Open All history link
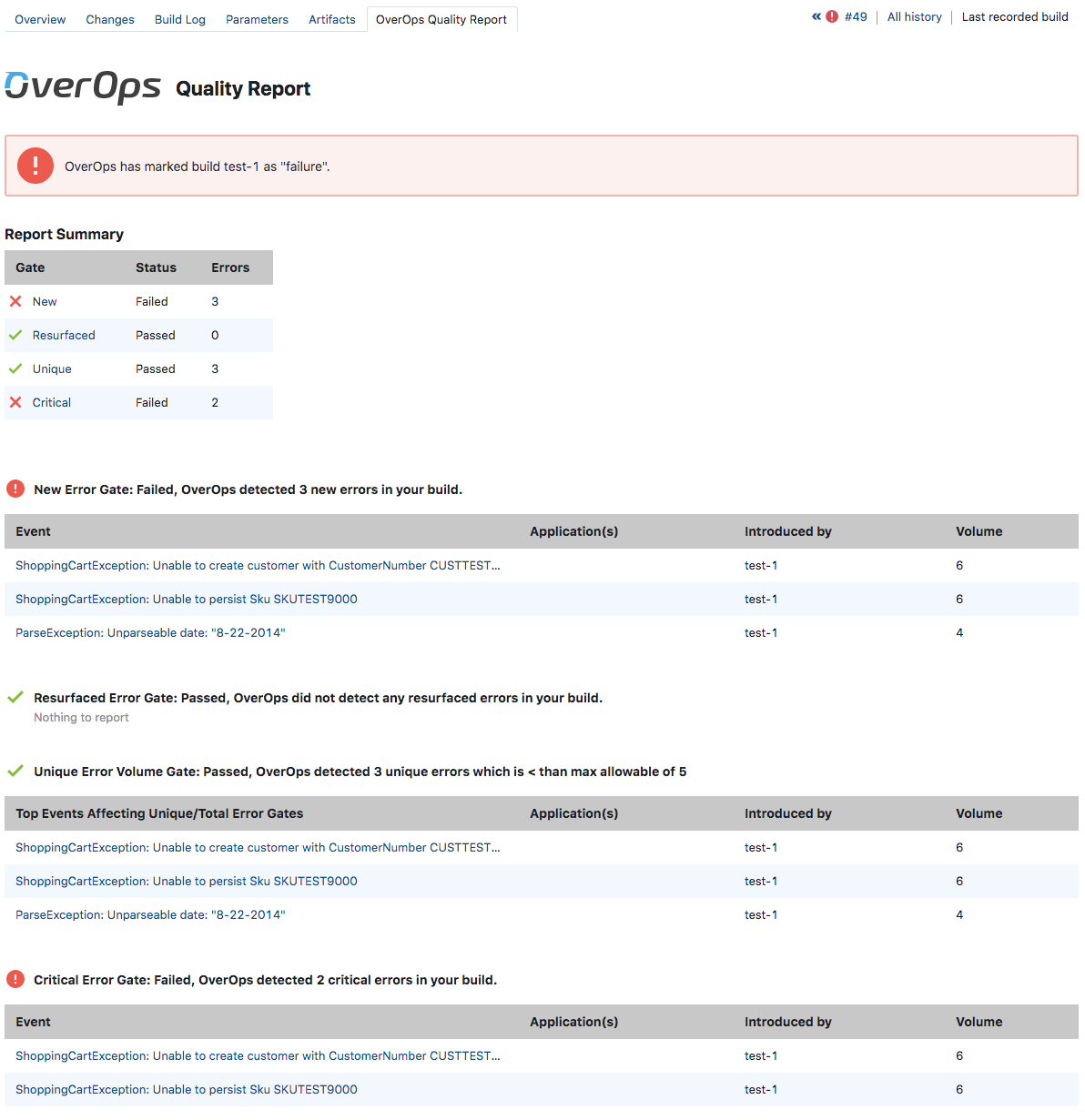The image size is (1085, 1120). click(x=915, y=16)
